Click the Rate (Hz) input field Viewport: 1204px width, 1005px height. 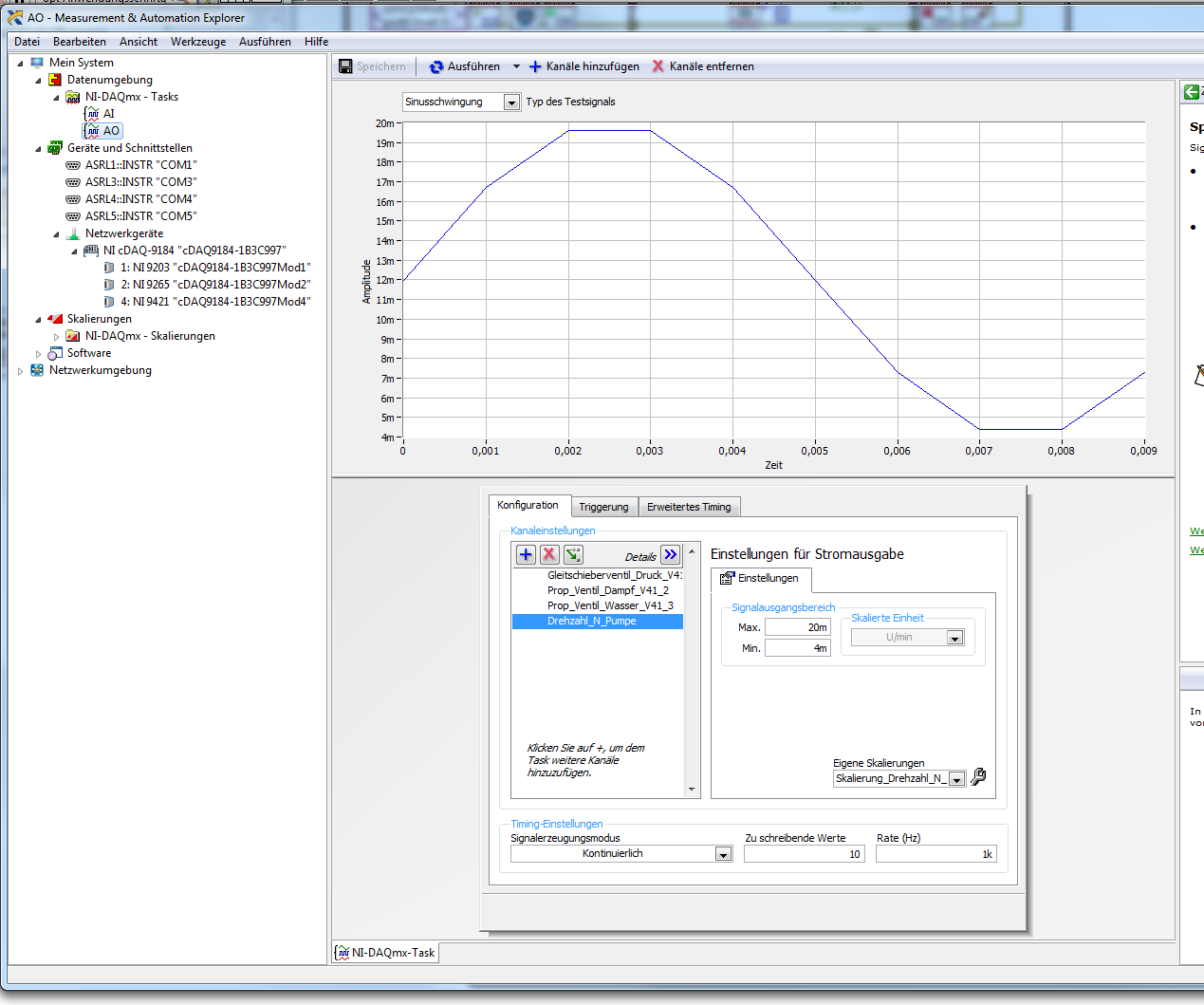(x=935, y=854)
